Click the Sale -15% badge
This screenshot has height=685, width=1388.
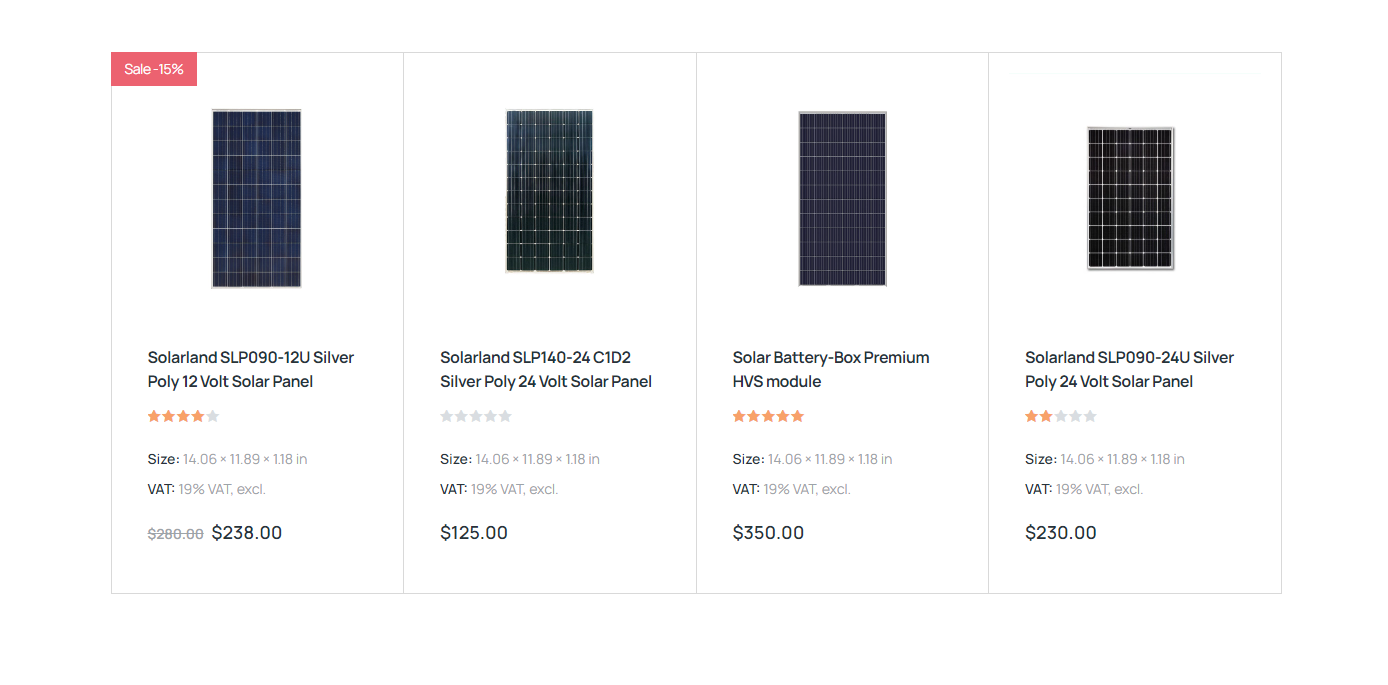point(154,69)
